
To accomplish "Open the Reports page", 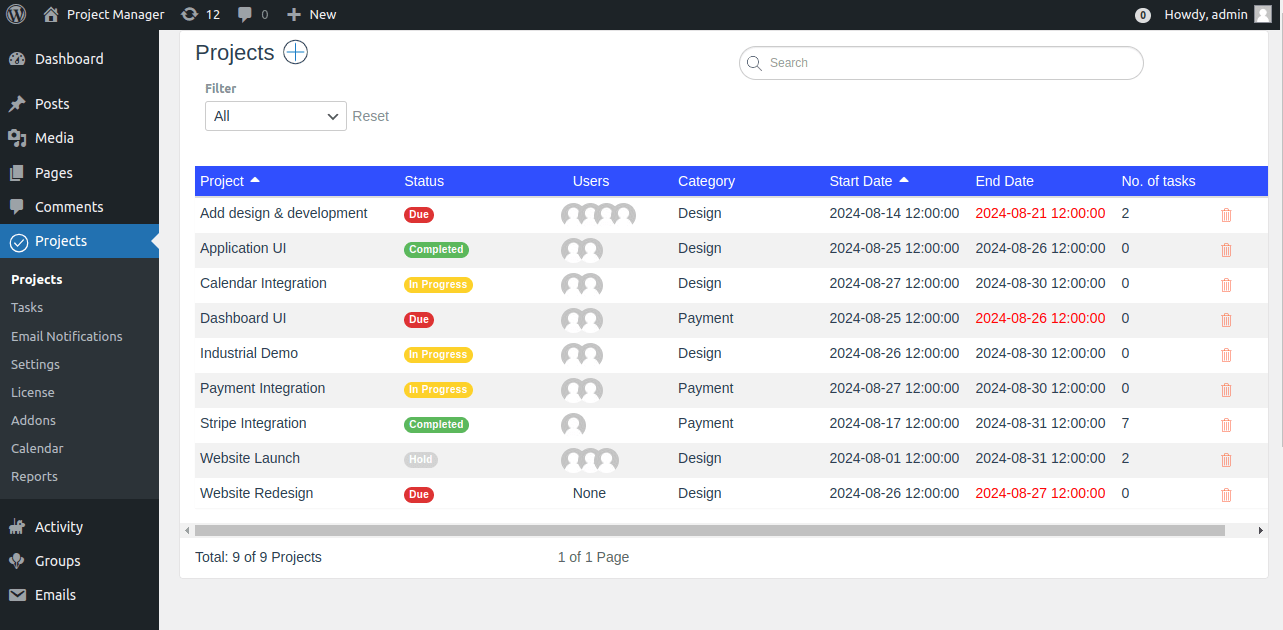I will (x=34, y=476).
